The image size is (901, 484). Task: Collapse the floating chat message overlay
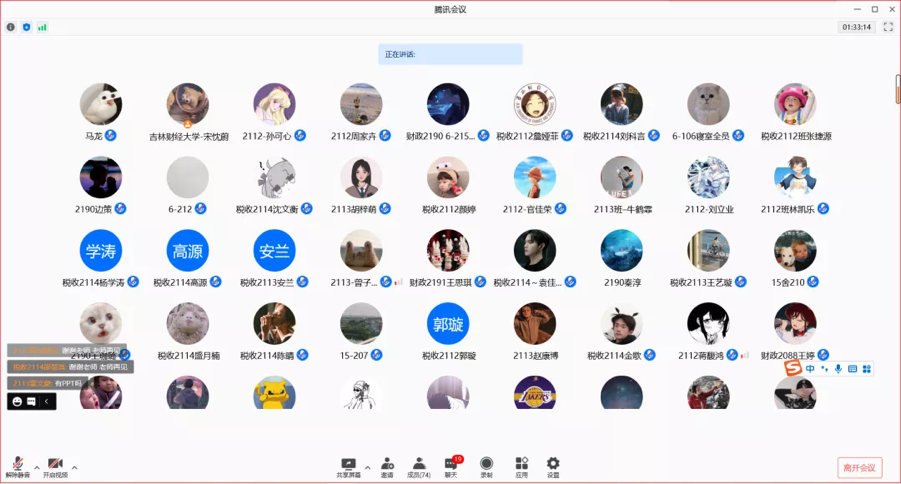point(46,401)
